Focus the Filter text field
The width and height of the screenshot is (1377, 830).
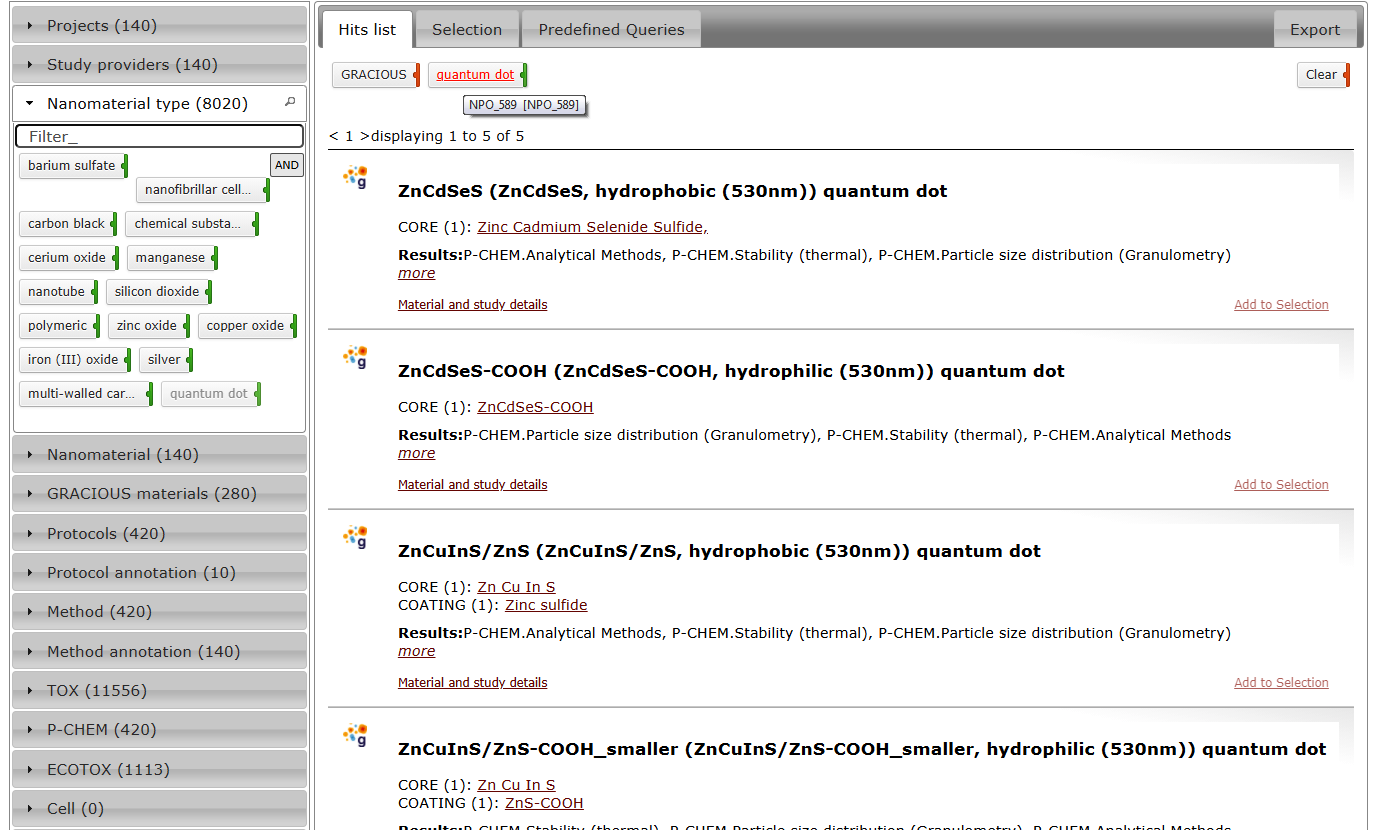pyautogui.click(x=159, y=136)
